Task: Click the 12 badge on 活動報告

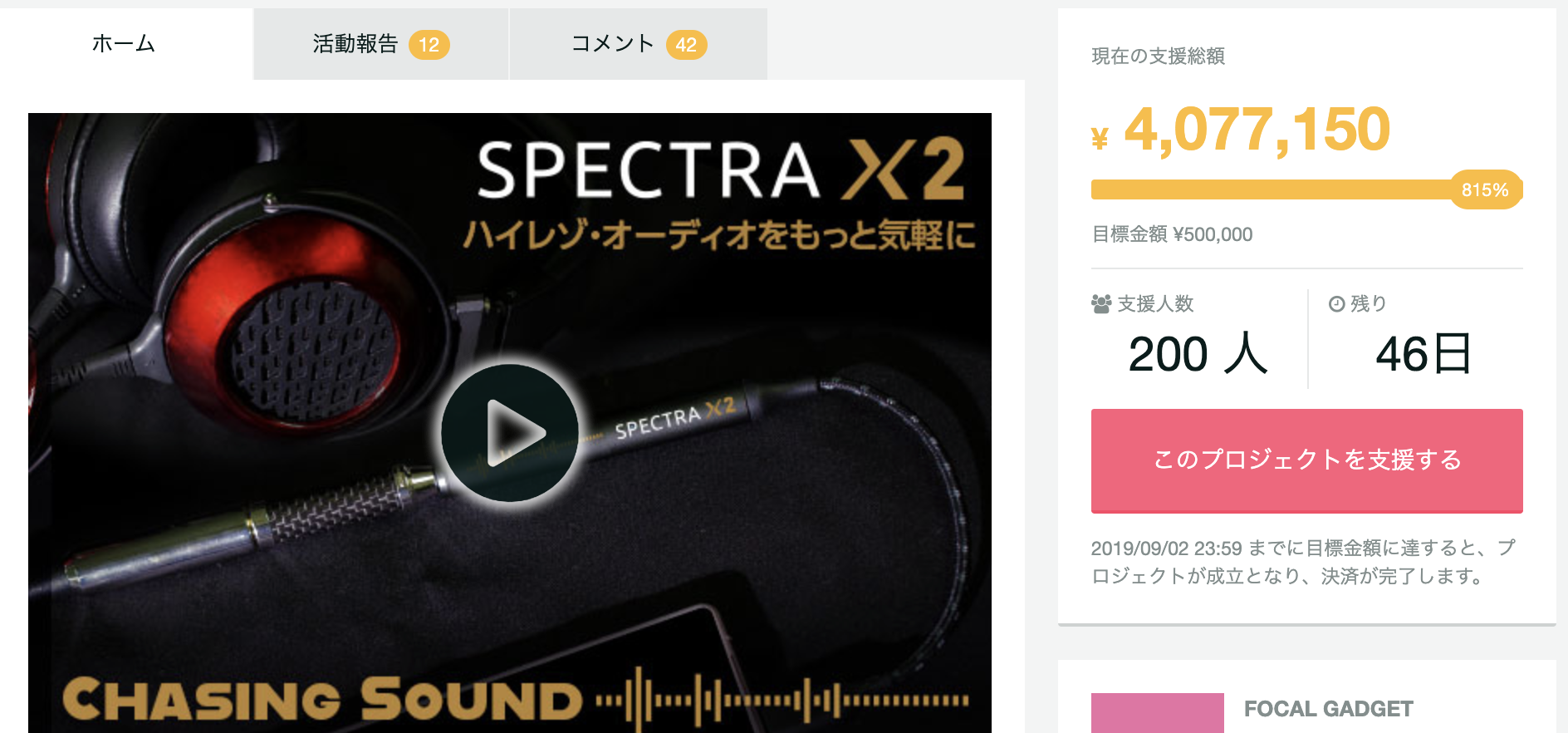Action: coord(429,45)
